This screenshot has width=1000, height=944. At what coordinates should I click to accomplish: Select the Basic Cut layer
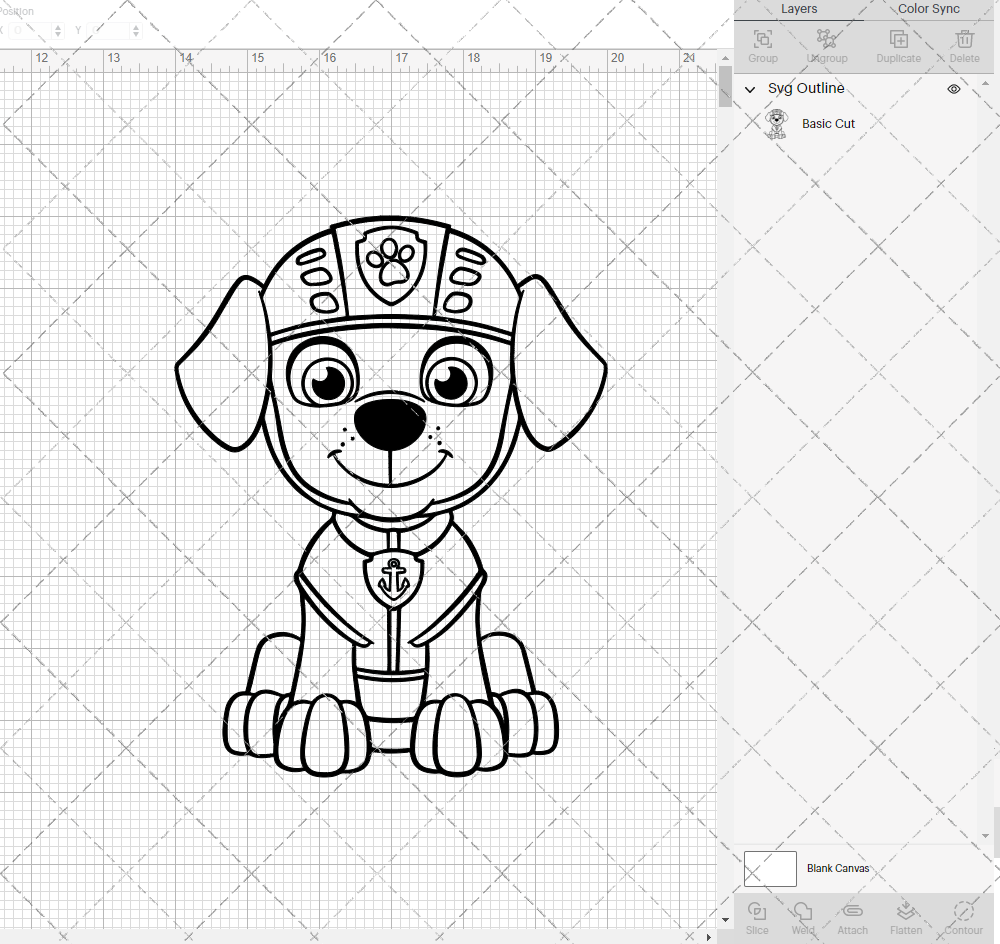tap(828, 123)
